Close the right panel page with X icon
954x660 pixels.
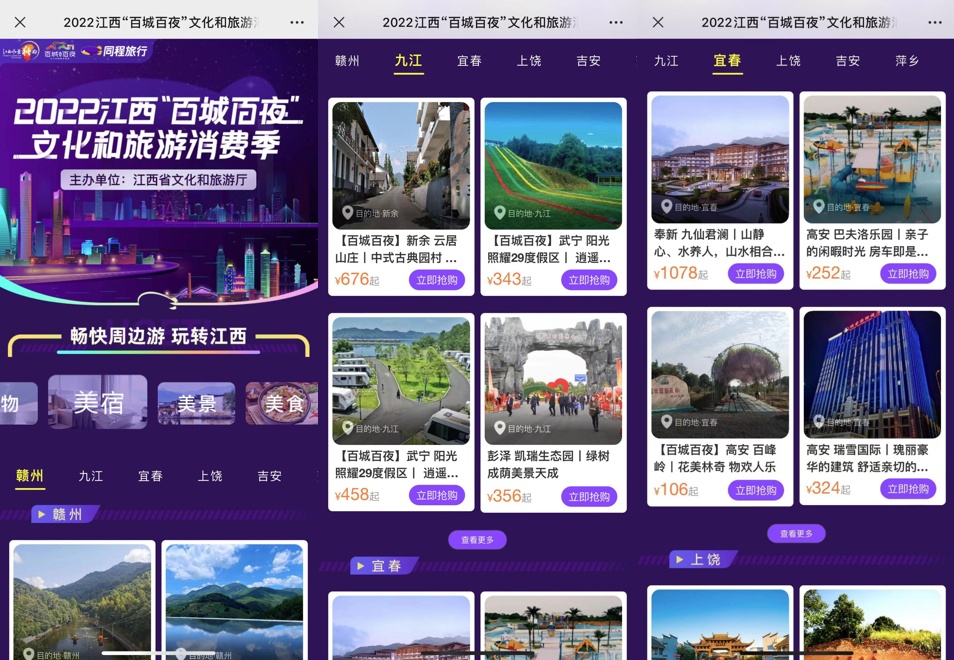coord(658,23)
